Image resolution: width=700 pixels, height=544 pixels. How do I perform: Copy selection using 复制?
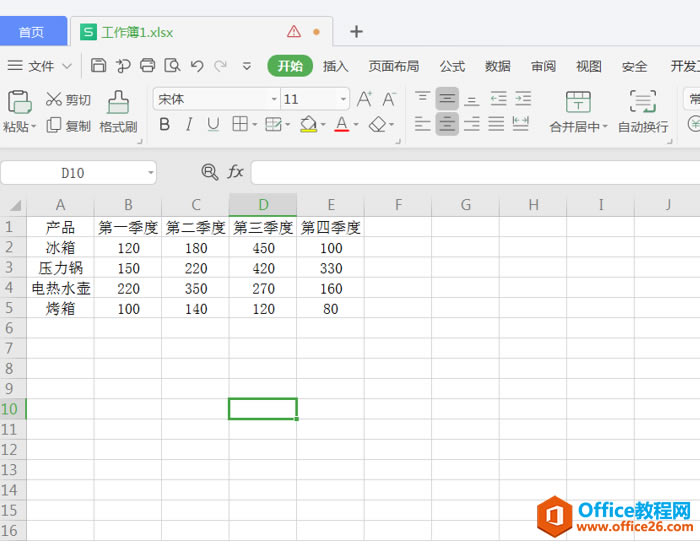[x=68, y=126]
